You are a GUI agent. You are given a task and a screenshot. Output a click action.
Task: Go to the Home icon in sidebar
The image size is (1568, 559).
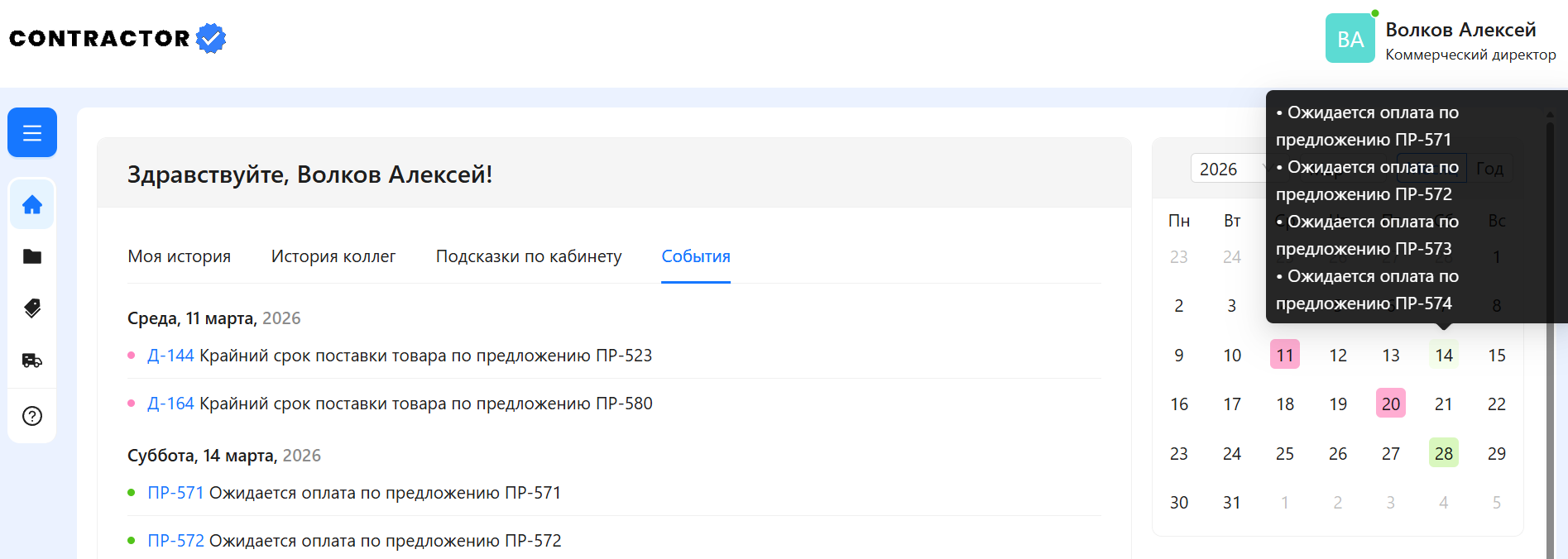tap(32, 204)
